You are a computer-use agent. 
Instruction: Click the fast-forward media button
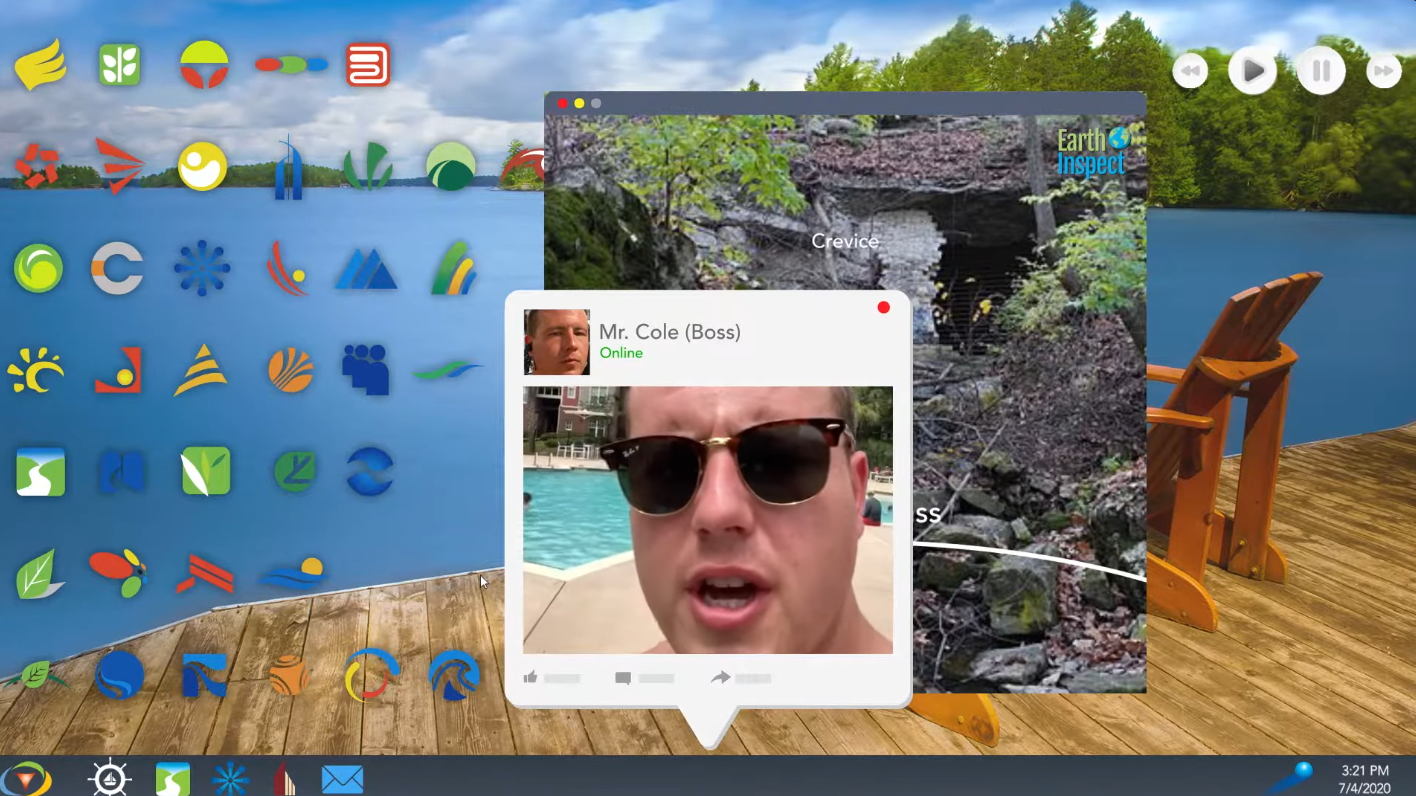[1384, 71]
